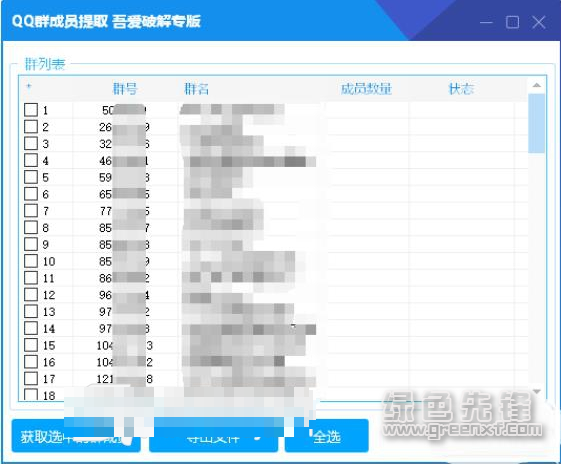
Task: Minimize the QQ群成员提取 window
Action: point(486,22)
